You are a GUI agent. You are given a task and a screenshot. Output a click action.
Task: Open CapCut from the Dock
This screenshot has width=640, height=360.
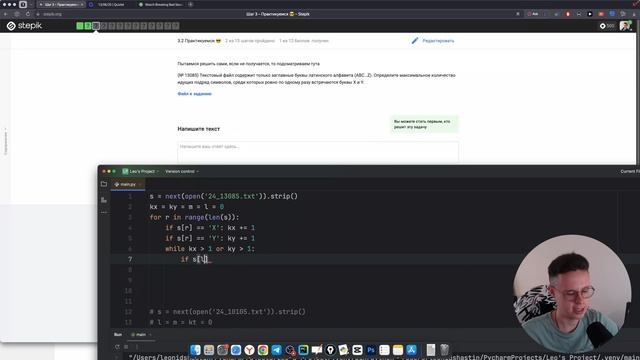pos(357,350)
